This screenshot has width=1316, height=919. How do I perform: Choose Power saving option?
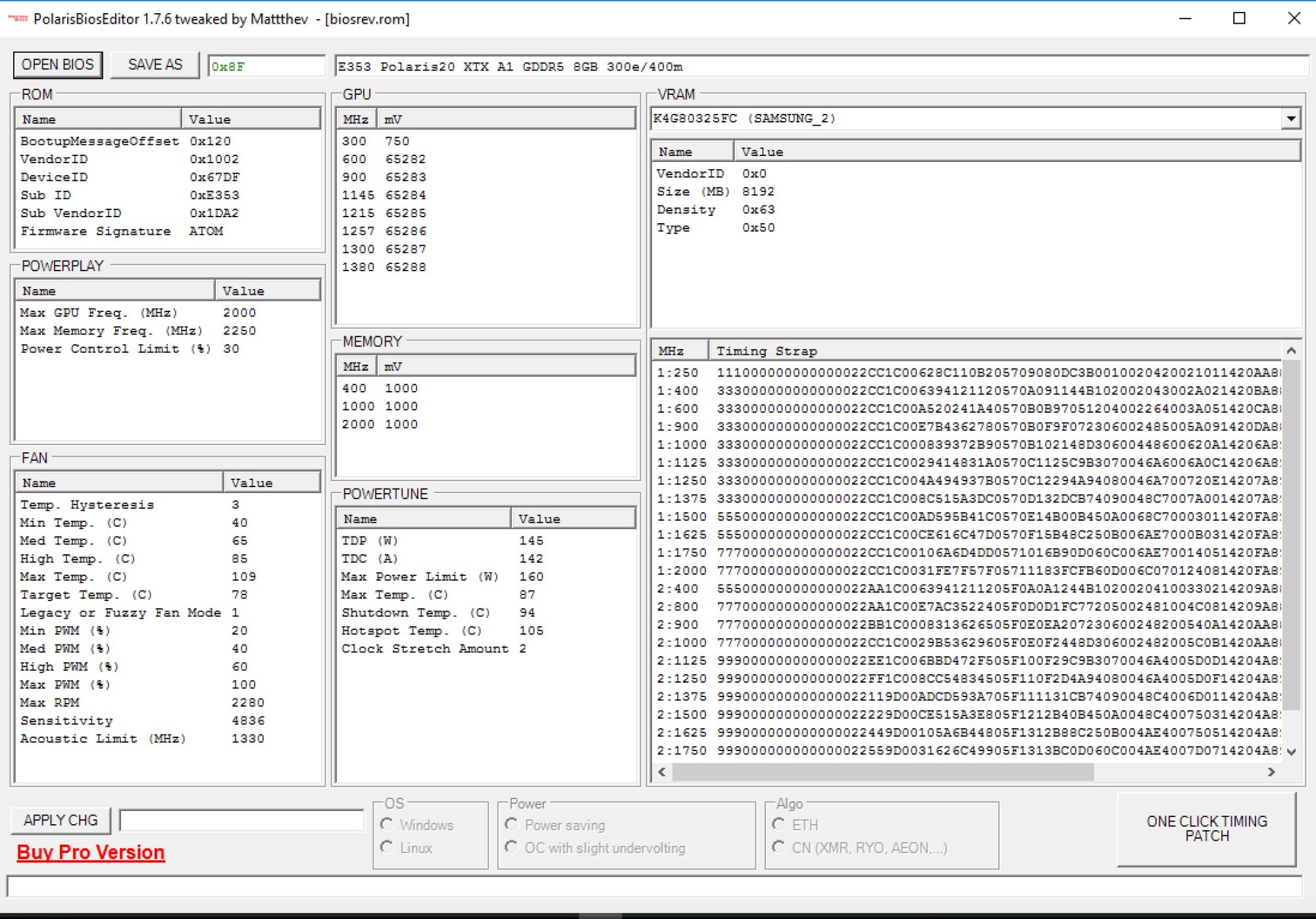coord(512,824)
